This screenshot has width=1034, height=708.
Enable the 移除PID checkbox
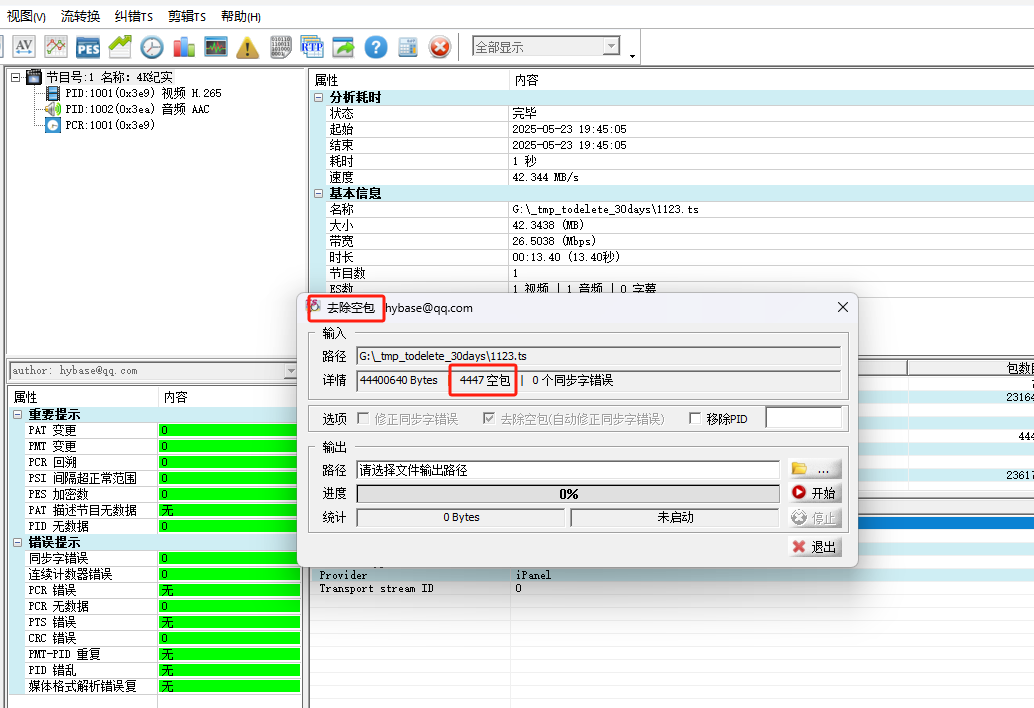[694, 419]
